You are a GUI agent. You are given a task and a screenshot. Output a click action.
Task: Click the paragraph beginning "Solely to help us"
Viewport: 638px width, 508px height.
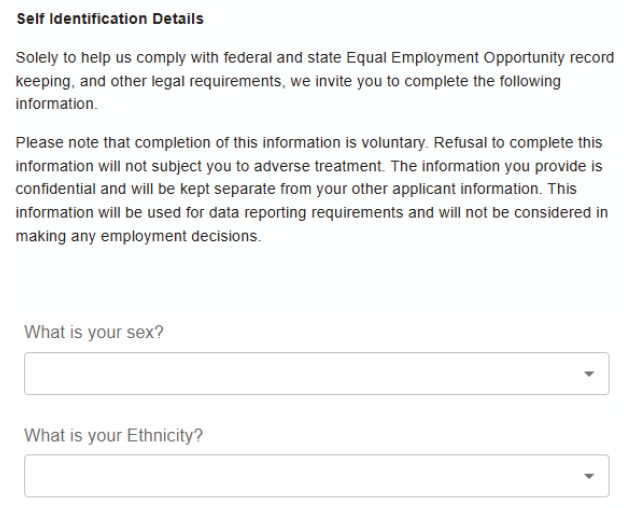click(300, 81)
